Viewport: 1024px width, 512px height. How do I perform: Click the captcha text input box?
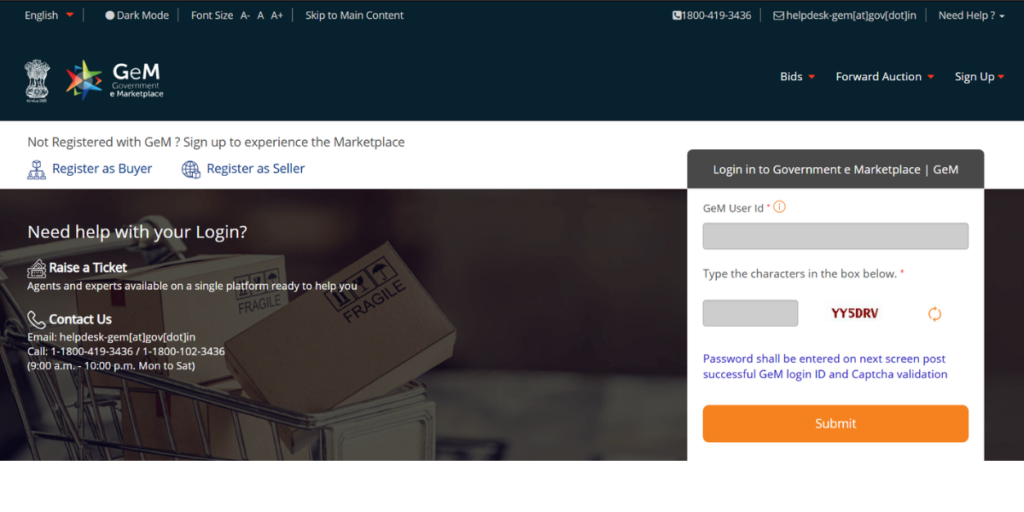point(750,313)
